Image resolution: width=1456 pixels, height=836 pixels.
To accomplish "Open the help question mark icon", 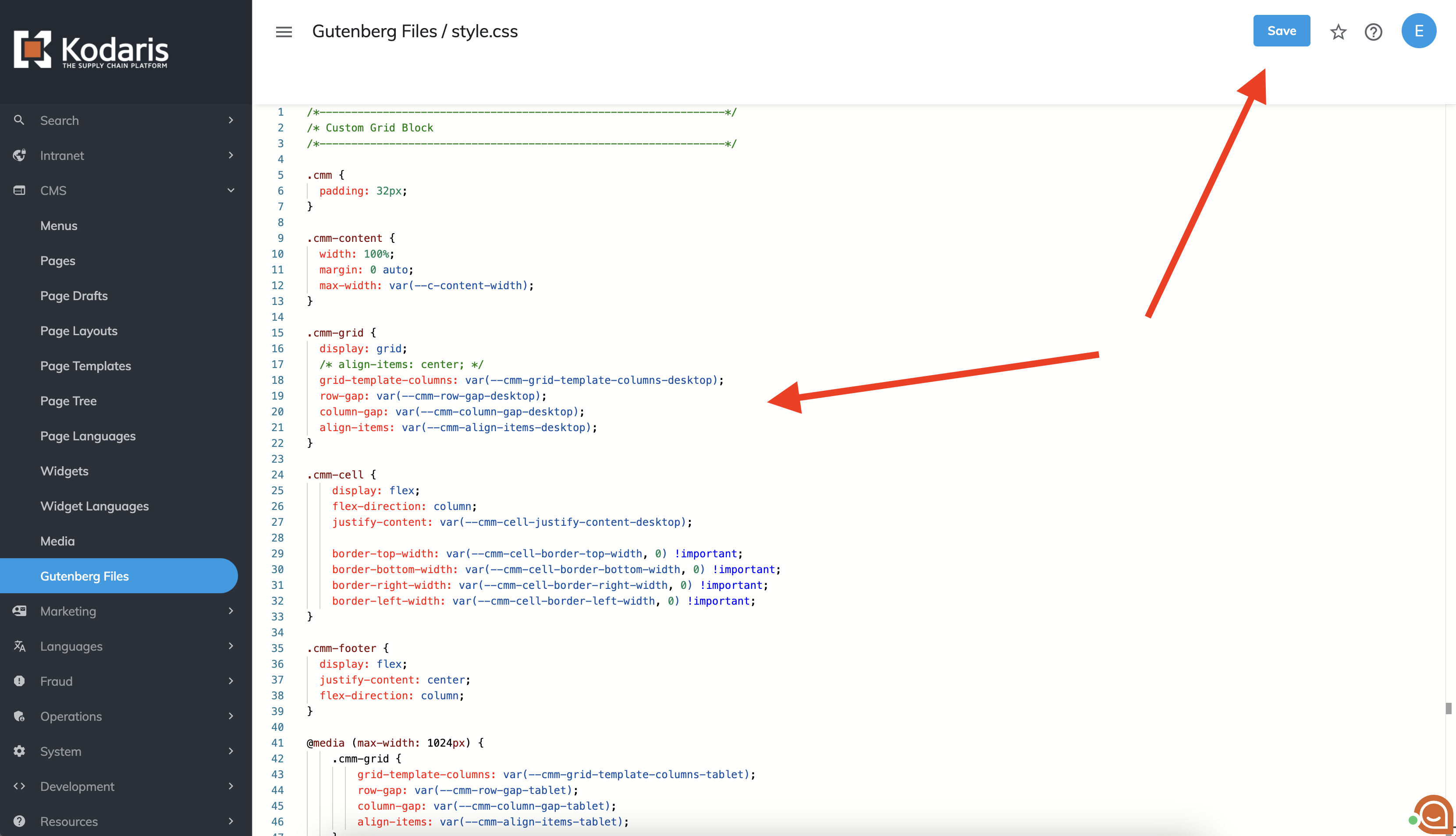I will click(x=1373, y=32).
